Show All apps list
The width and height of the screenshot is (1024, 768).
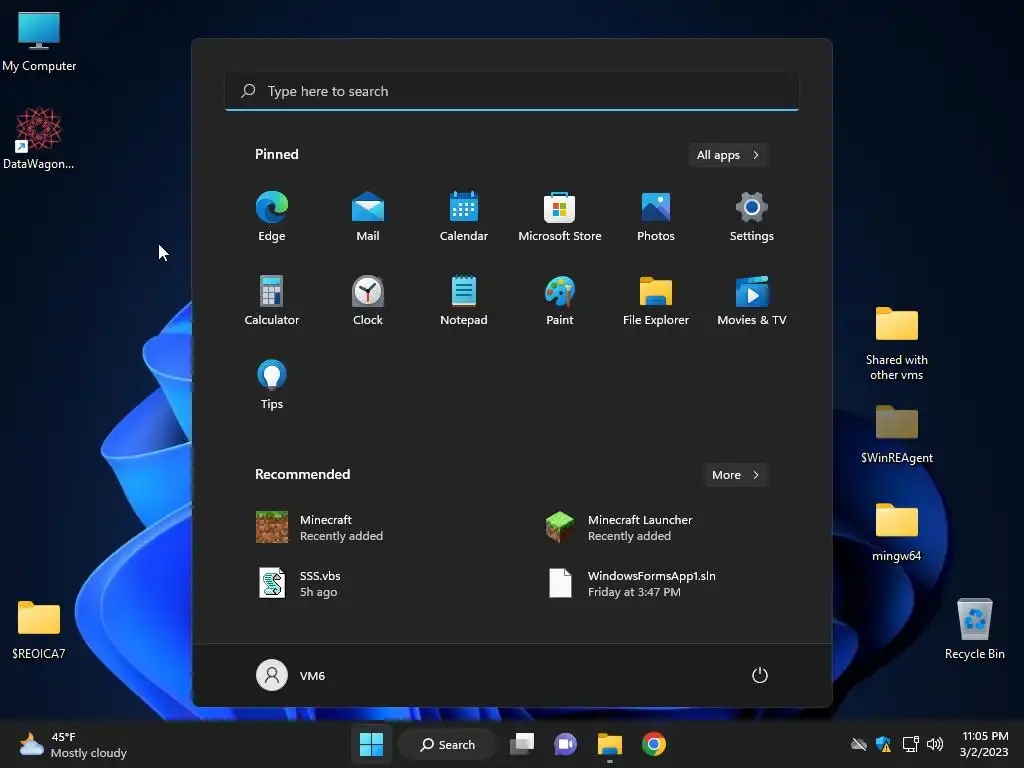pos(728,155)
